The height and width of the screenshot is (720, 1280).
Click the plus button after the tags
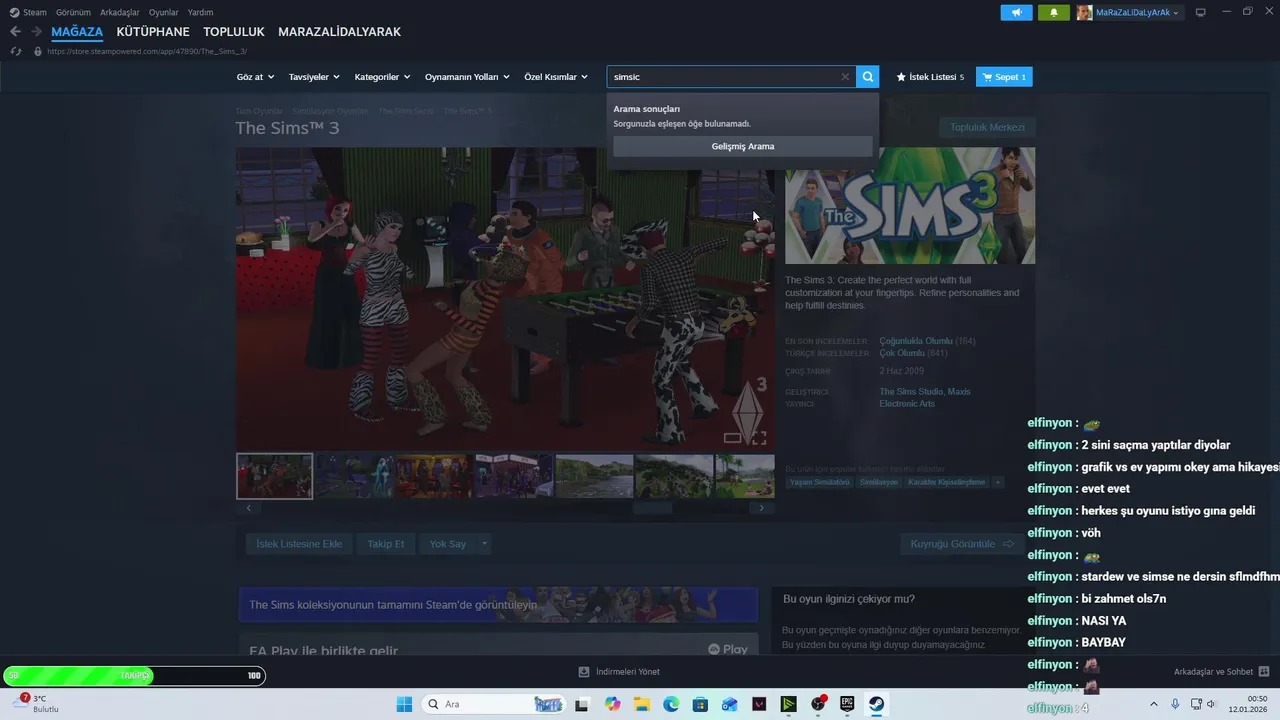tap(997, 482)
